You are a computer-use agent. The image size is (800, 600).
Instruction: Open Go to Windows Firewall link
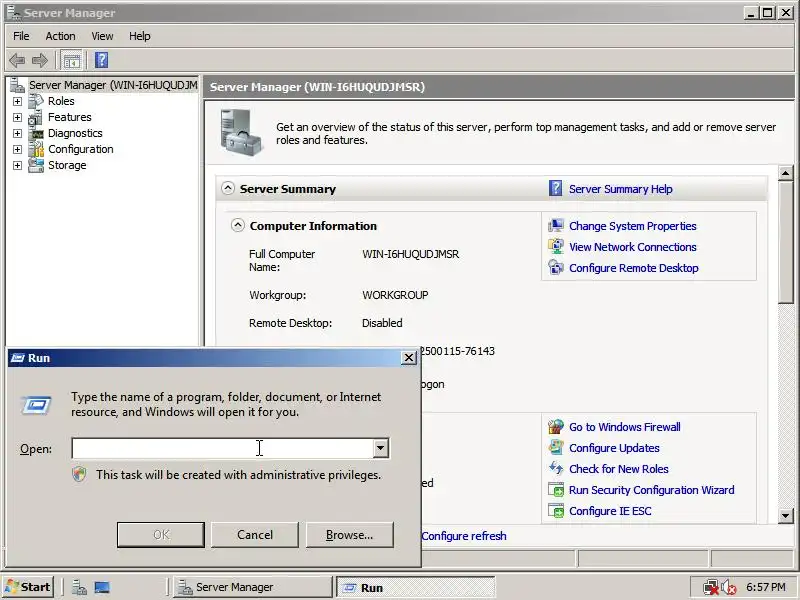pos(624,427)
